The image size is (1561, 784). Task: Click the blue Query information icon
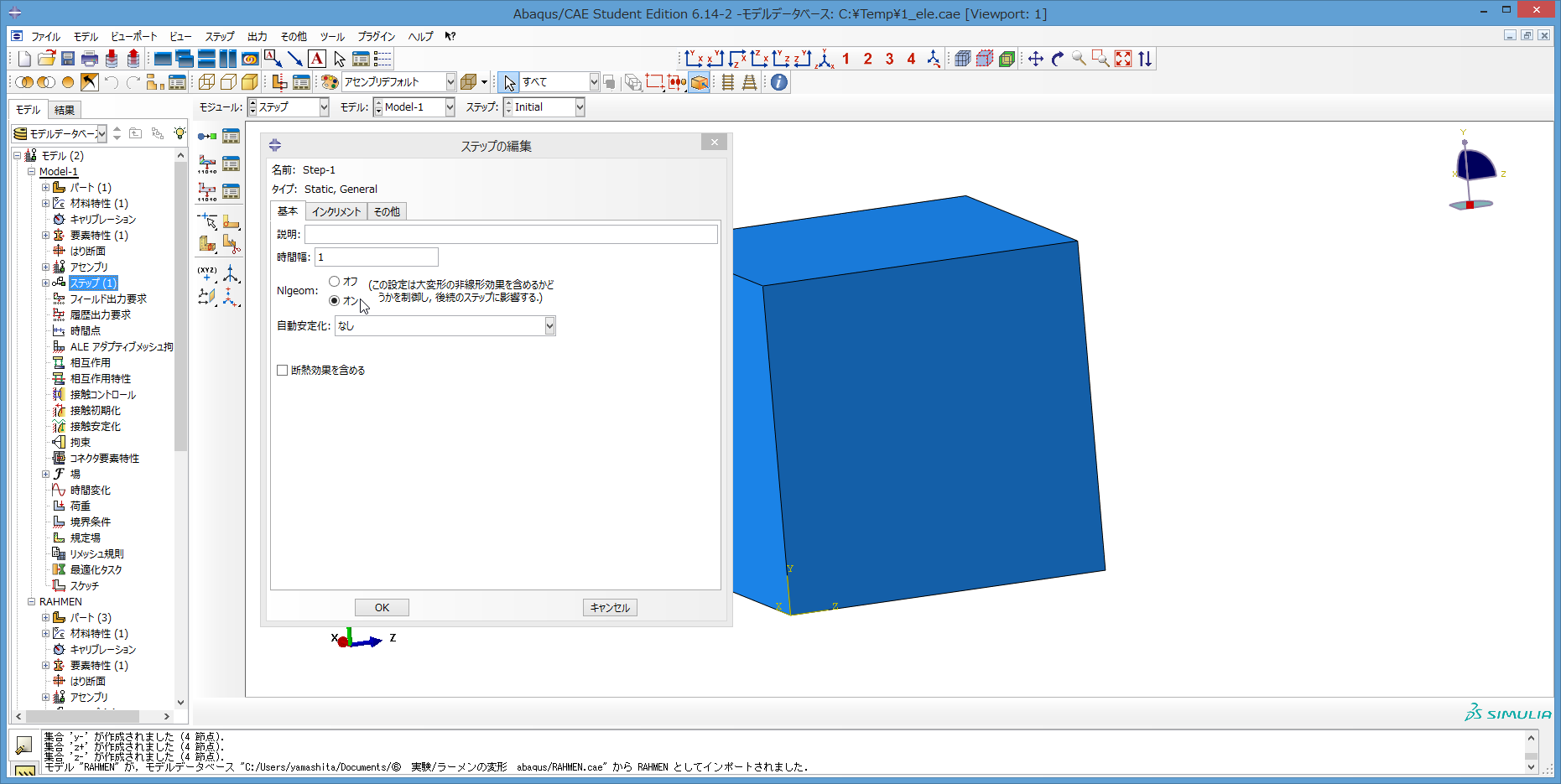(x=779, y=82)
